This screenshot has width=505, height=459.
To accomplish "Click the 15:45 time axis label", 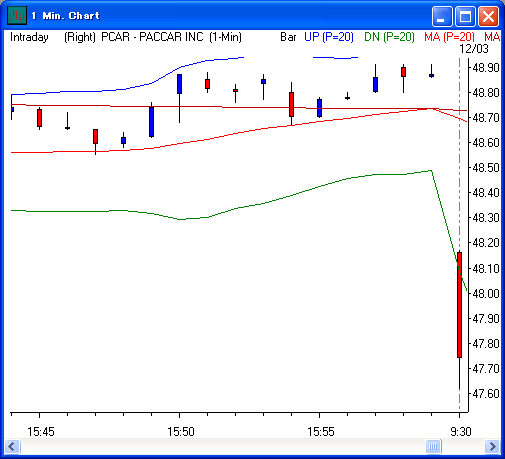I will [x=41, y=432].
